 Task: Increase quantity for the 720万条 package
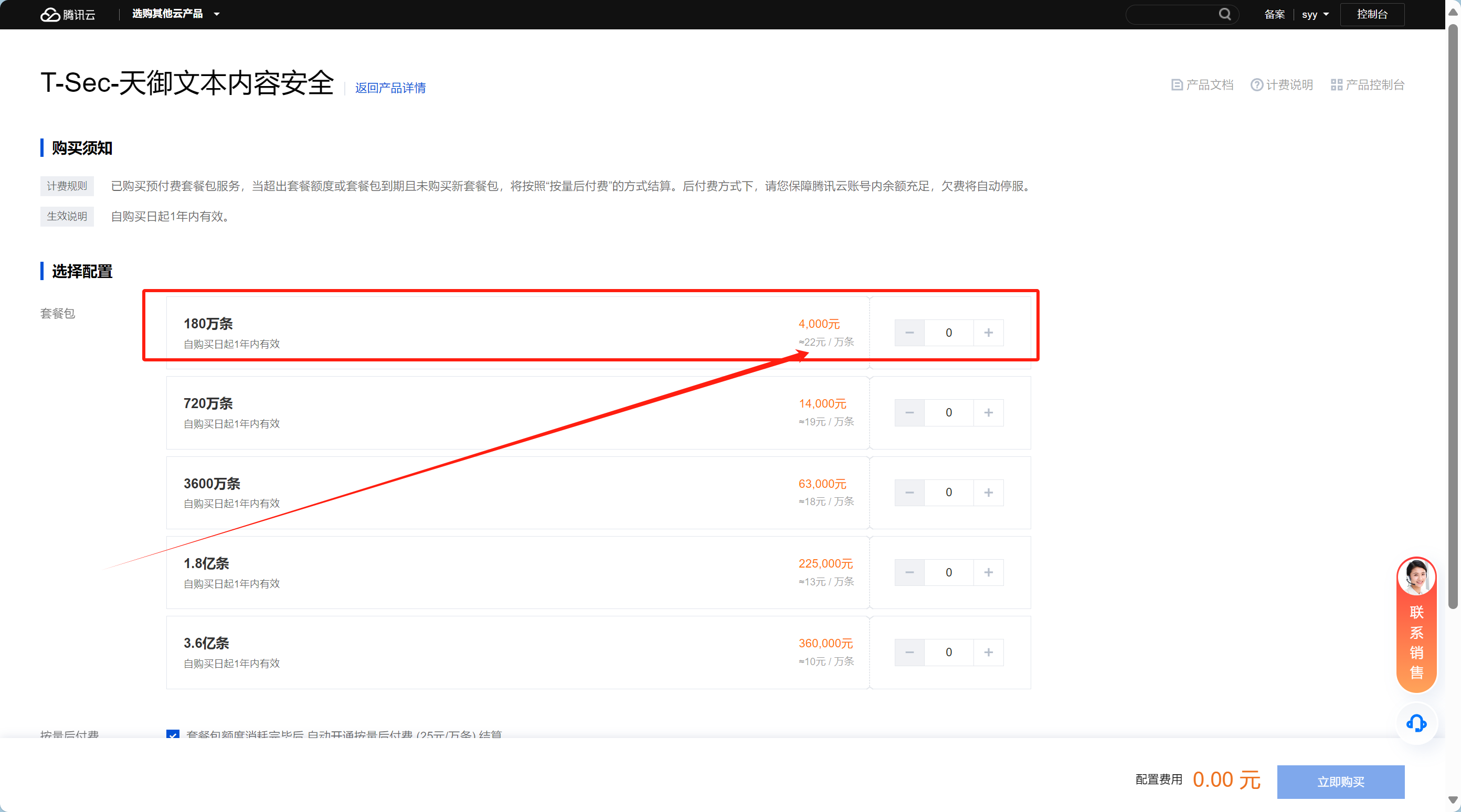pos(989,413)
